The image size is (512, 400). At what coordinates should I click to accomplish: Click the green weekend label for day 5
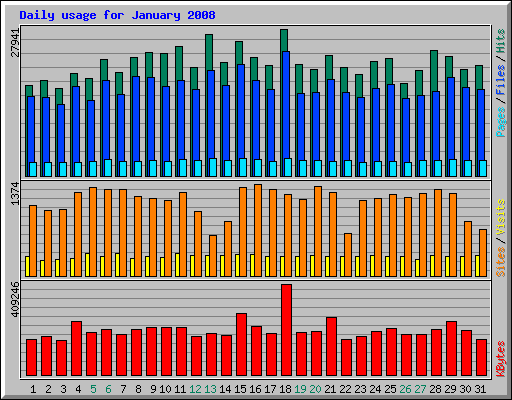click(x=93, y=389)
